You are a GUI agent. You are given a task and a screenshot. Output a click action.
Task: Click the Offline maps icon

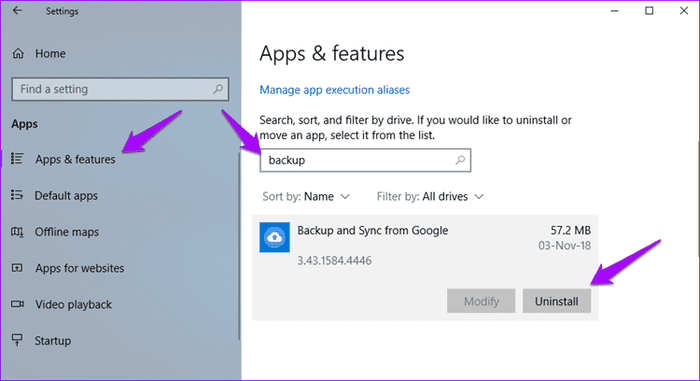pos(17,232)
